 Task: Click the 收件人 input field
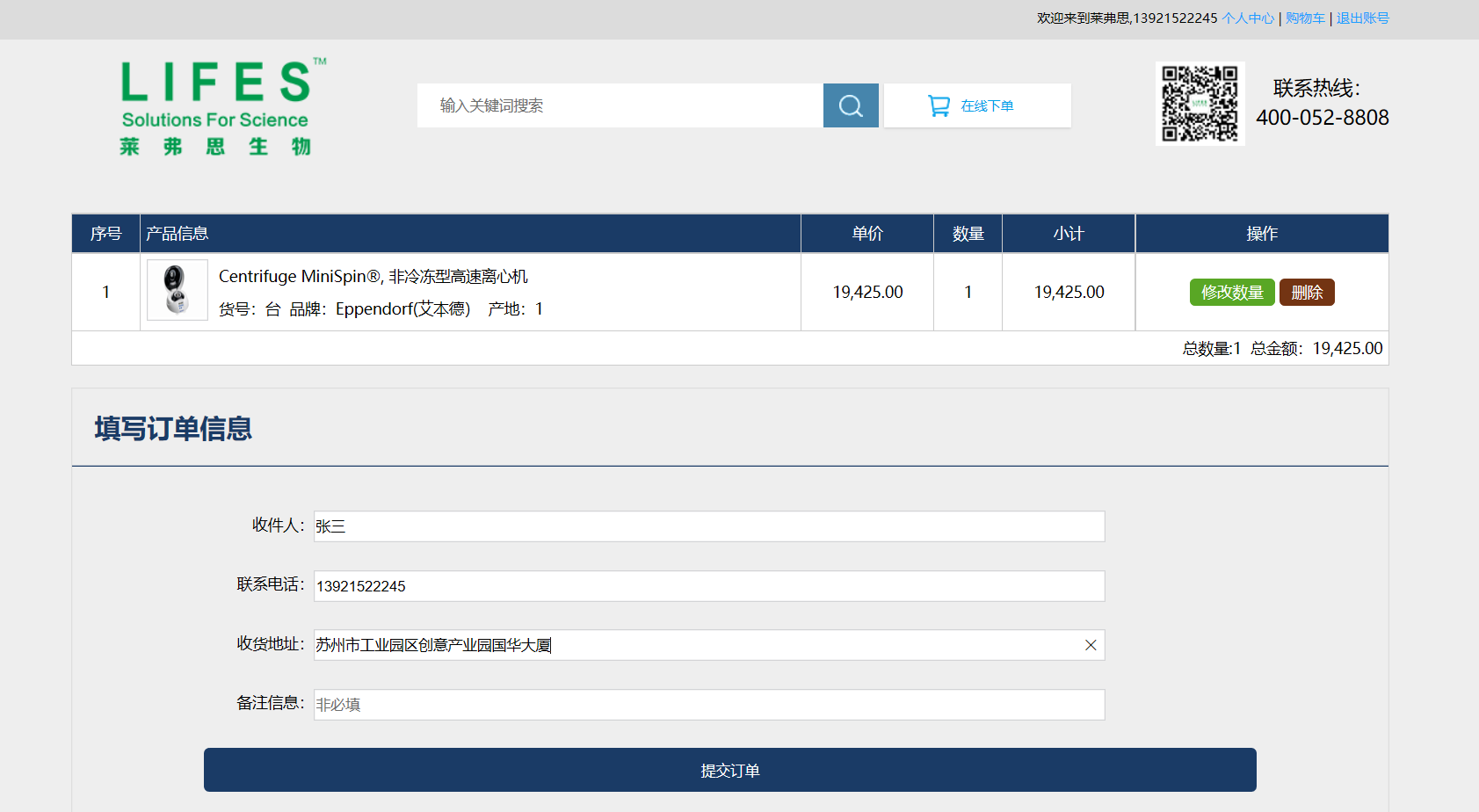[709, 526]
